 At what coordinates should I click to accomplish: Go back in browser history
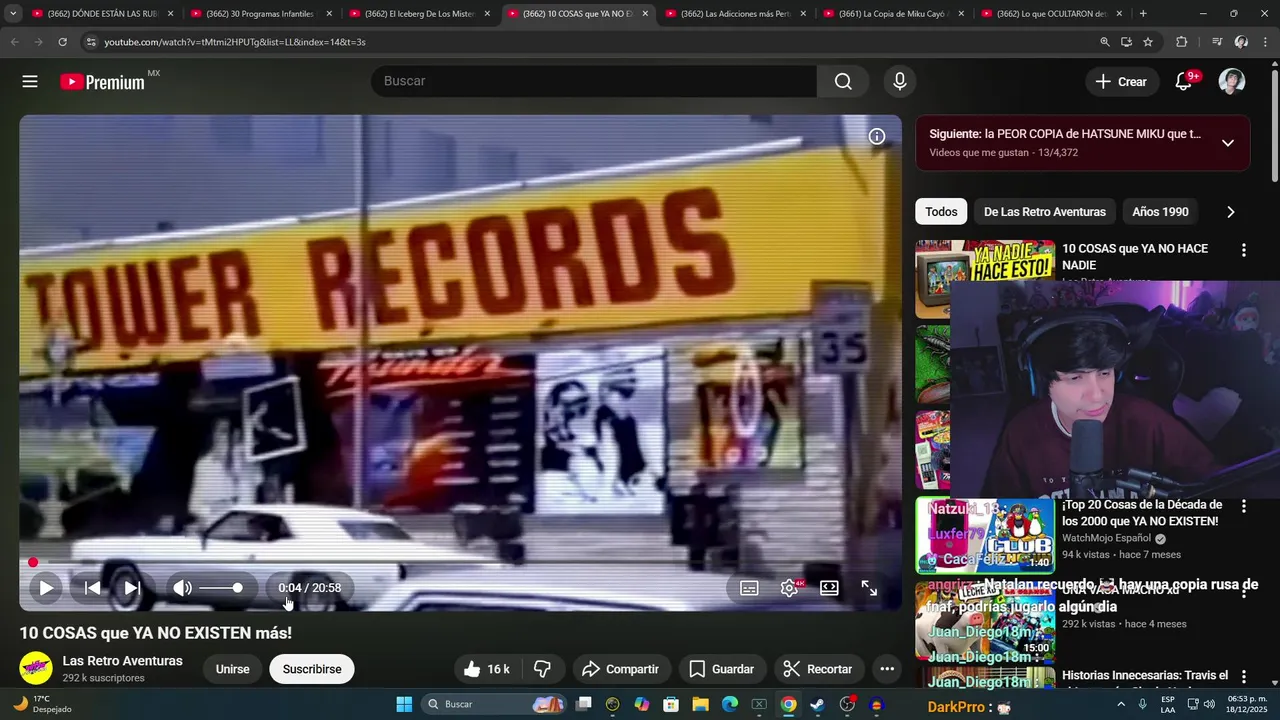click(14, 42)
